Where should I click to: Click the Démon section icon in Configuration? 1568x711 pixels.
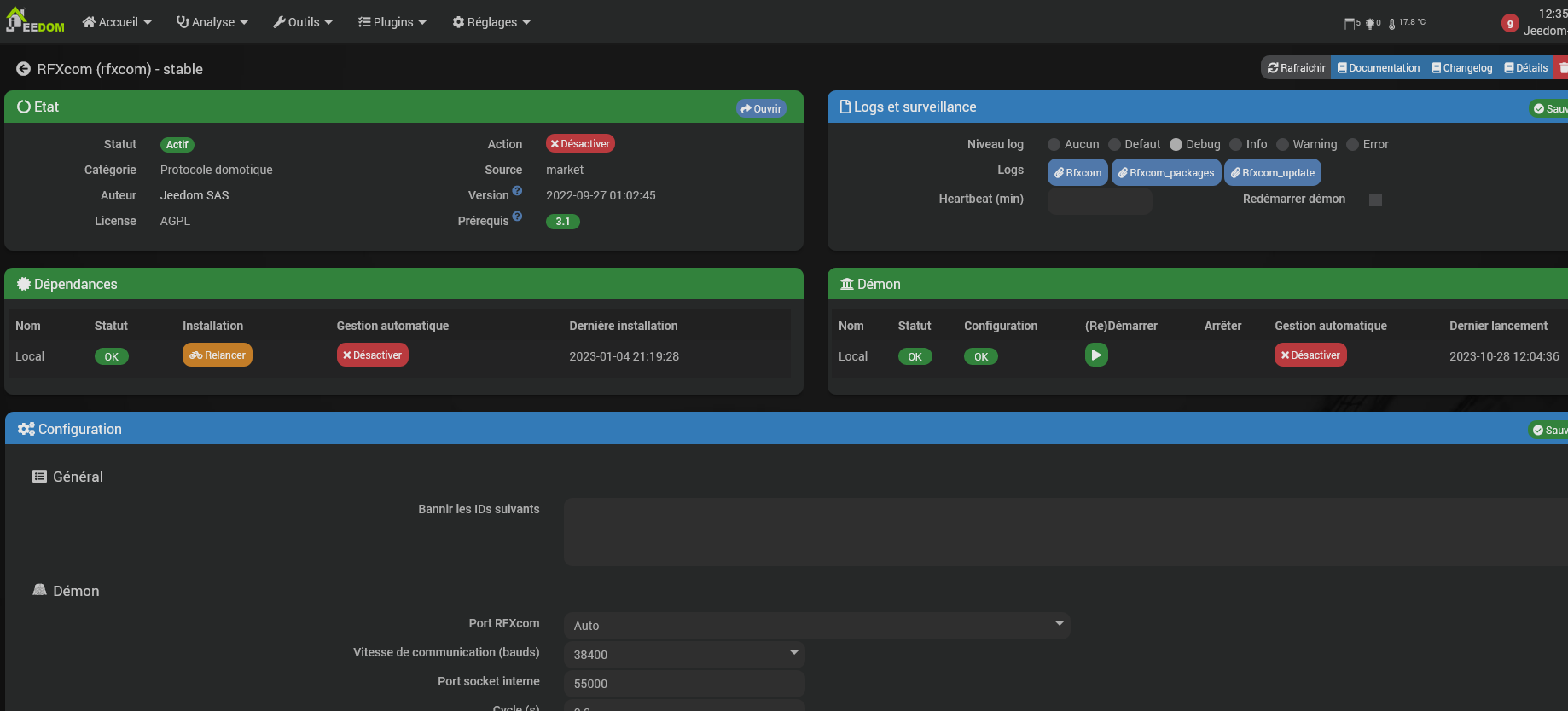[39, 590]
